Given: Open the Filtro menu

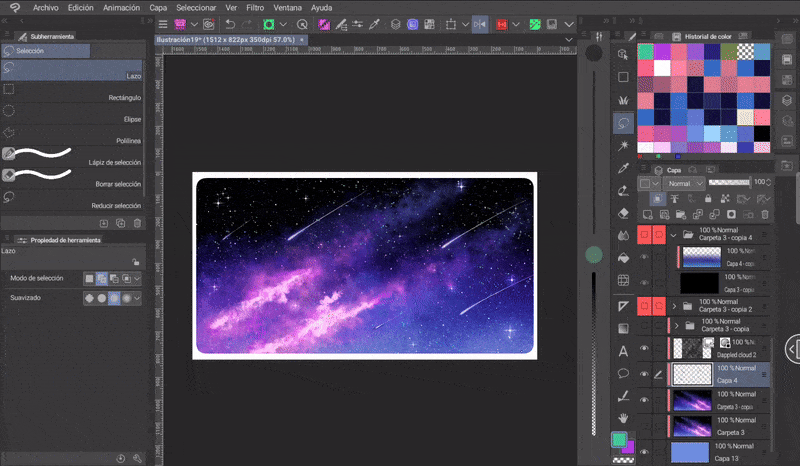Looking at the screenshot, I should point(255,7).
